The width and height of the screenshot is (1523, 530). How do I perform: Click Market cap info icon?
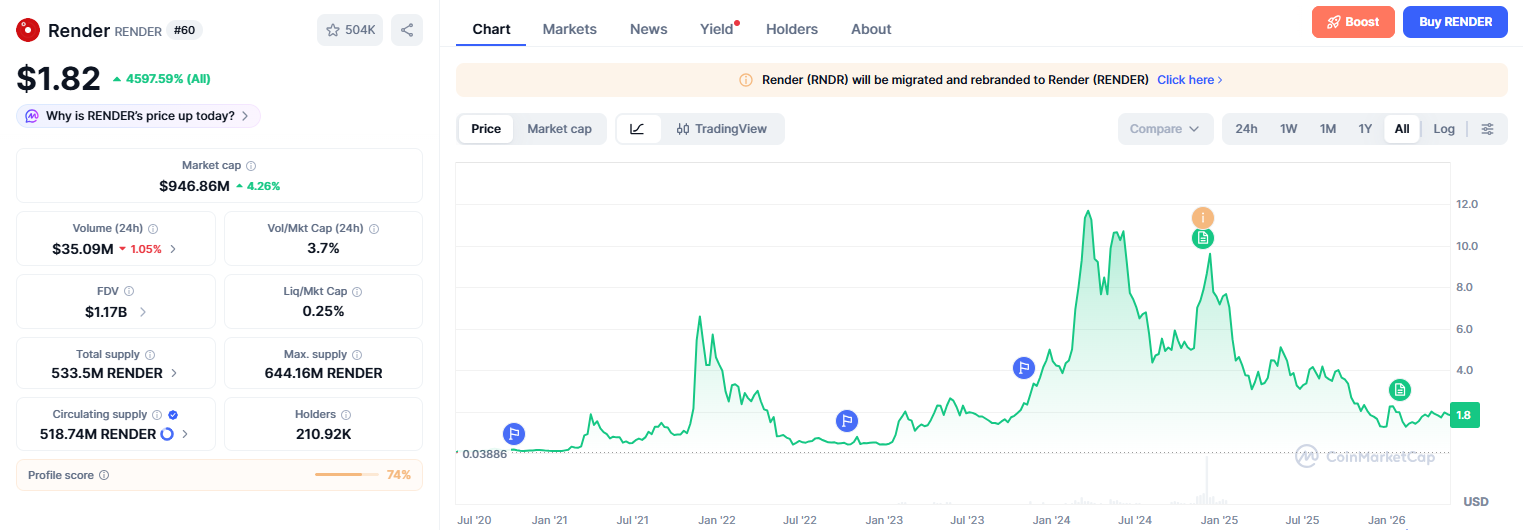click(251, 166)
